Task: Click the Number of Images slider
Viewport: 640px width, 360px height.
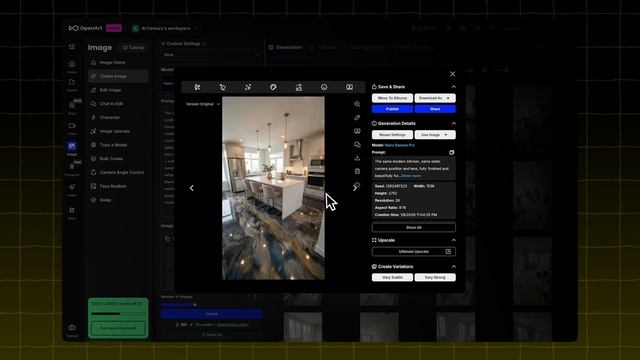Action: click(178, 304)
